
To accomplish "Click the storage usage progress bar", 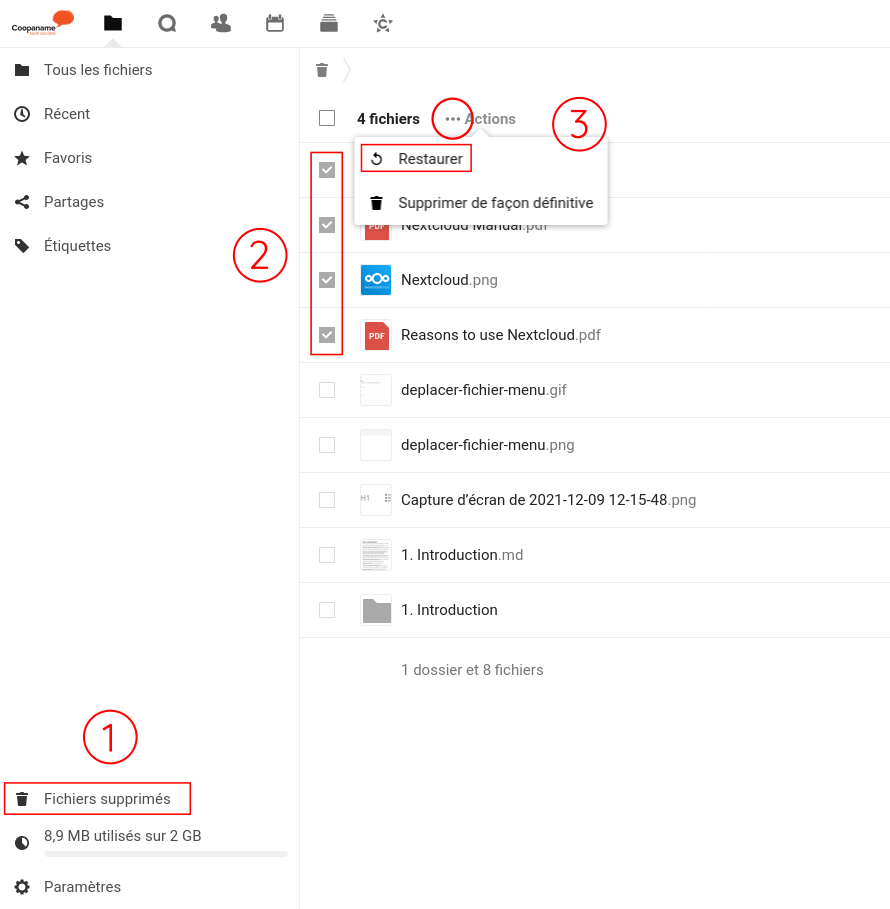I will click(x=165, y=854).
